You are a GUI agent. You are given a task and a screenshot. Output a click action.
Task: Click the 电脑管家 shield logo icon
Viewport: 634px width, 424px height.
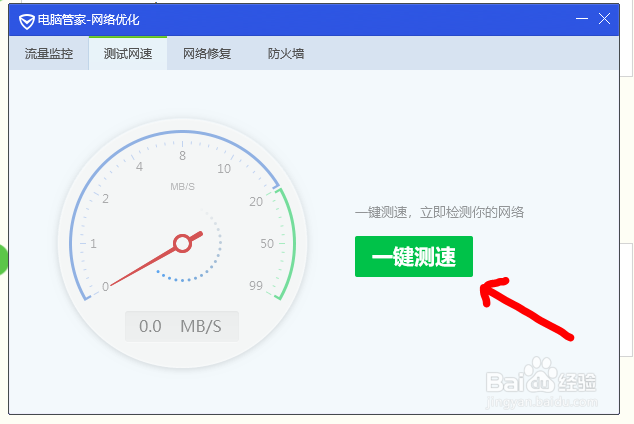point(27,21)
